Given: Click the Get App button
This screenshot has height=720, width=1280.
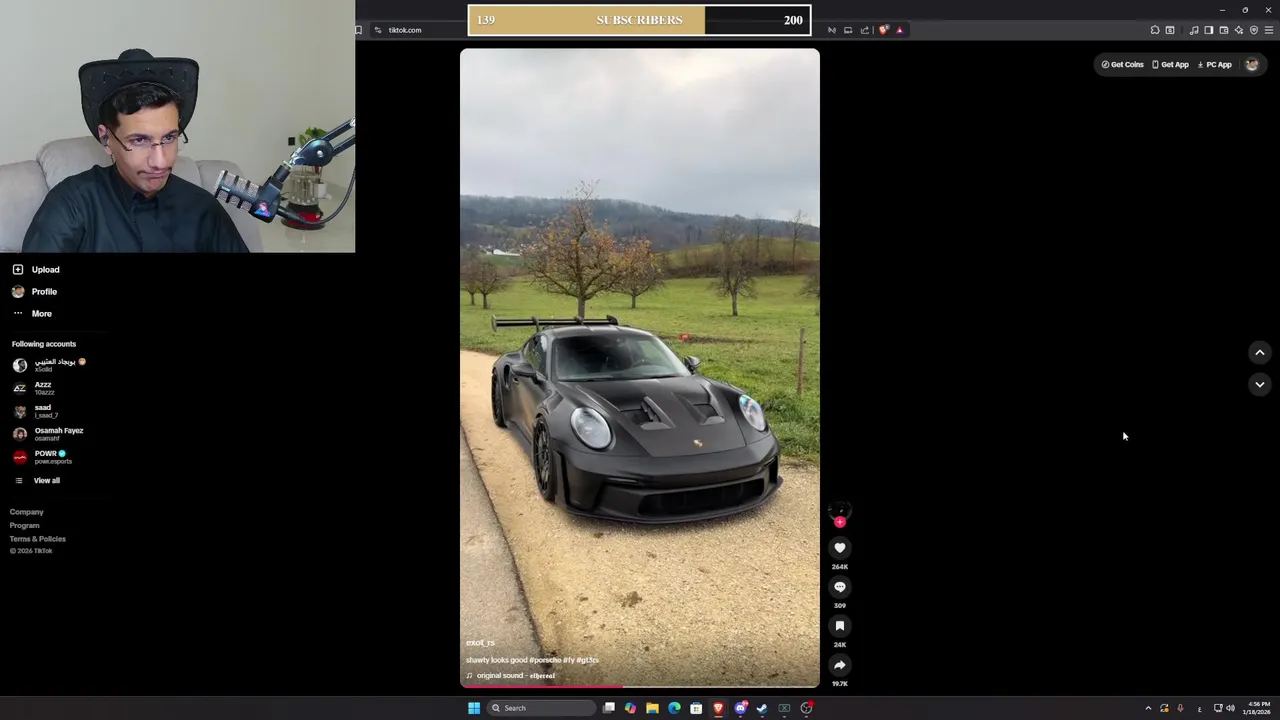Looking at the screenshot, I should click(1170, 65).
